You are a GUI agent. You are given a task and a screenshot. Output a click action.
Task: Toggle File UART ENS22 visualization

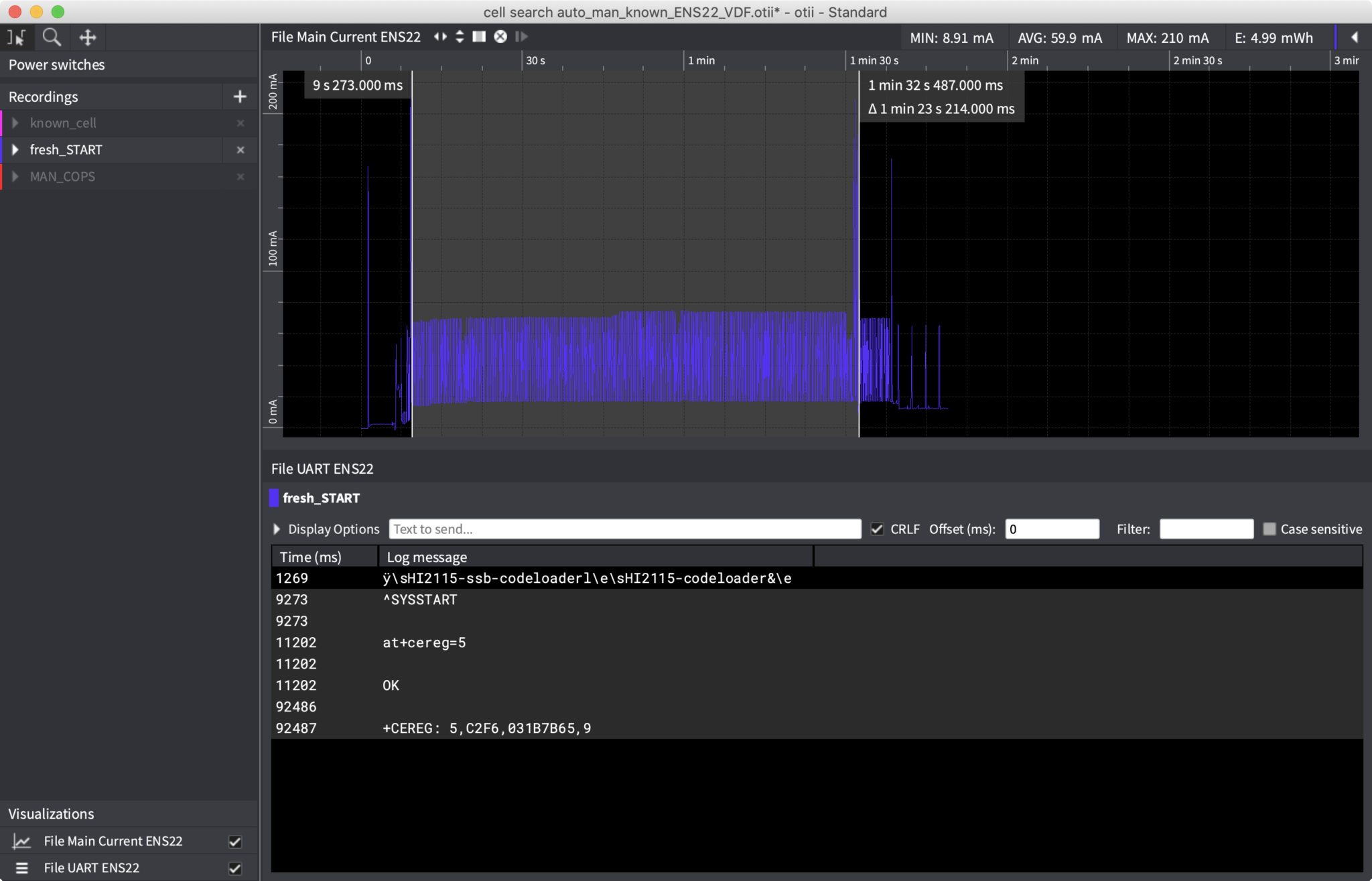[234, 868]
